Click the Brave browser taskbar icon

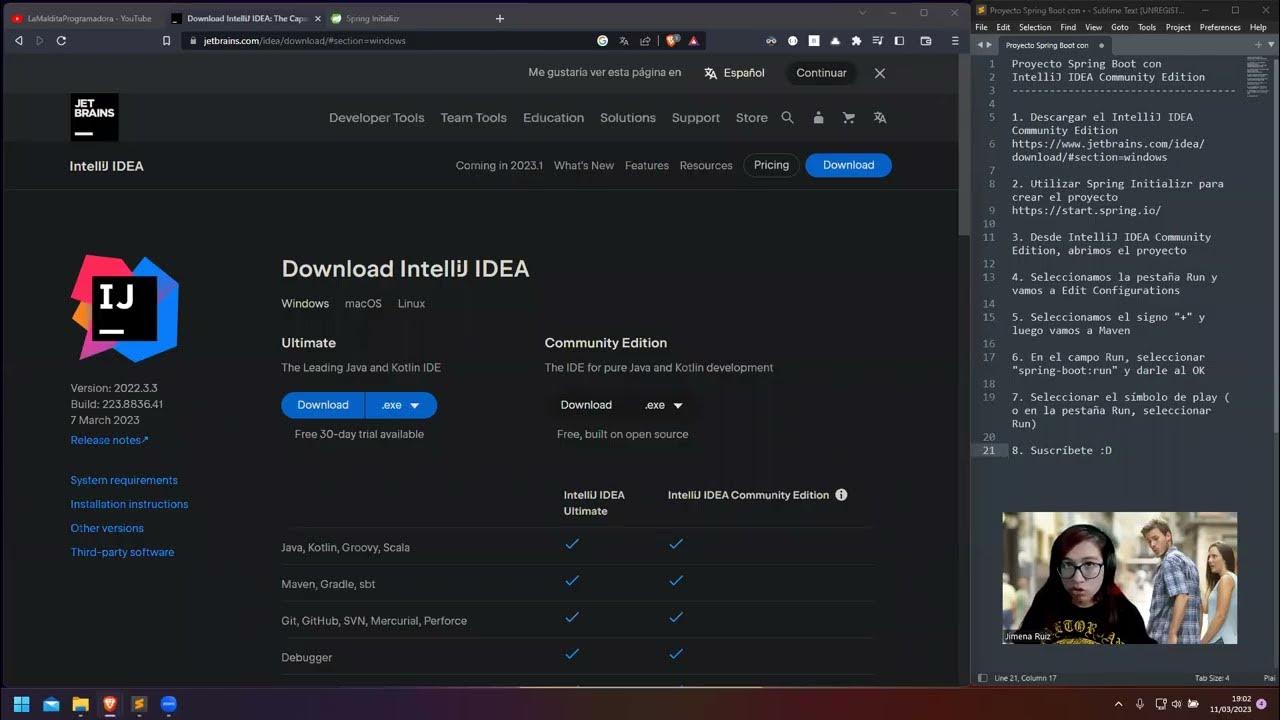coord(110,704)
